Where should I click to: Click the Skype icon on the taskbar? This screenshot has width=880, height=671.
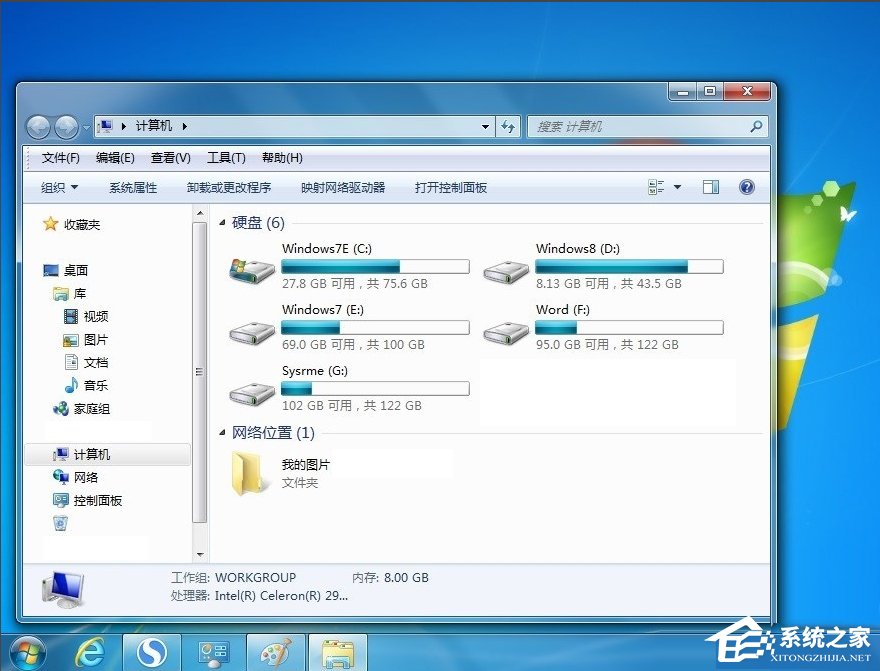[x=152, y=651]
